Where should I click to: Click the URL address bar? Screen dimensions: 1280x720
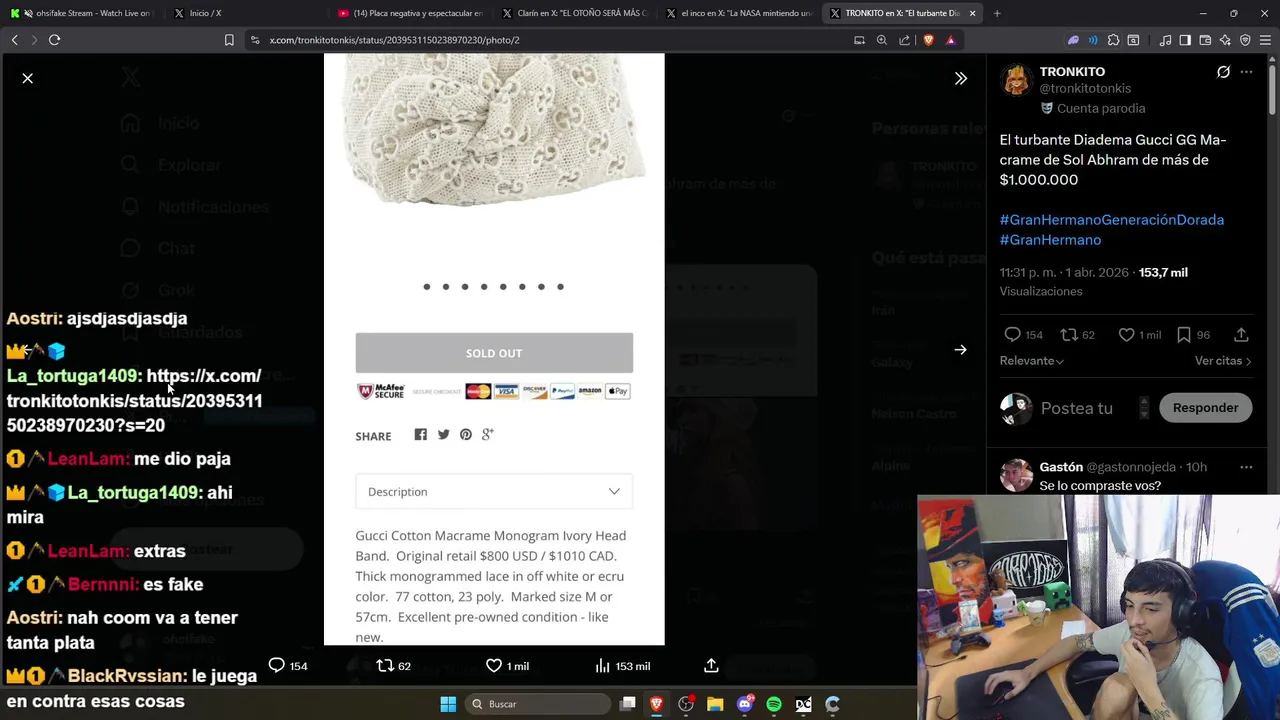[x=550, y=40]
